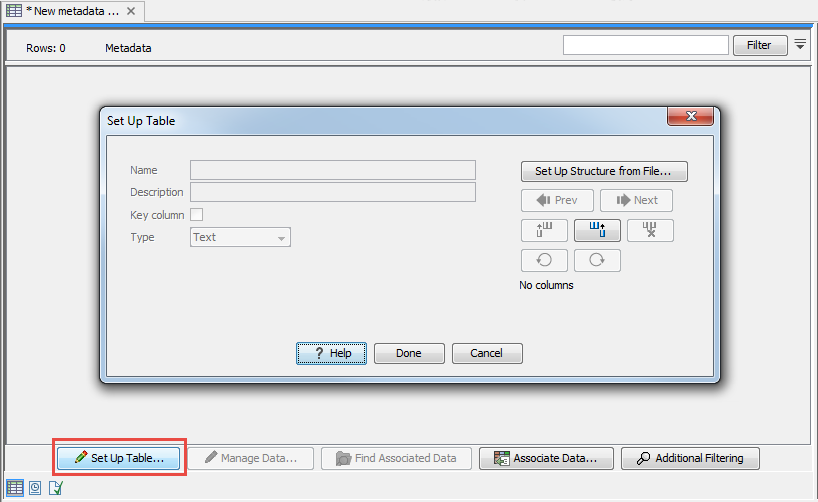Screen dimensions: 818x502
Task: Click the undo counterclockwise arrow button
Action: click(544, 261)
